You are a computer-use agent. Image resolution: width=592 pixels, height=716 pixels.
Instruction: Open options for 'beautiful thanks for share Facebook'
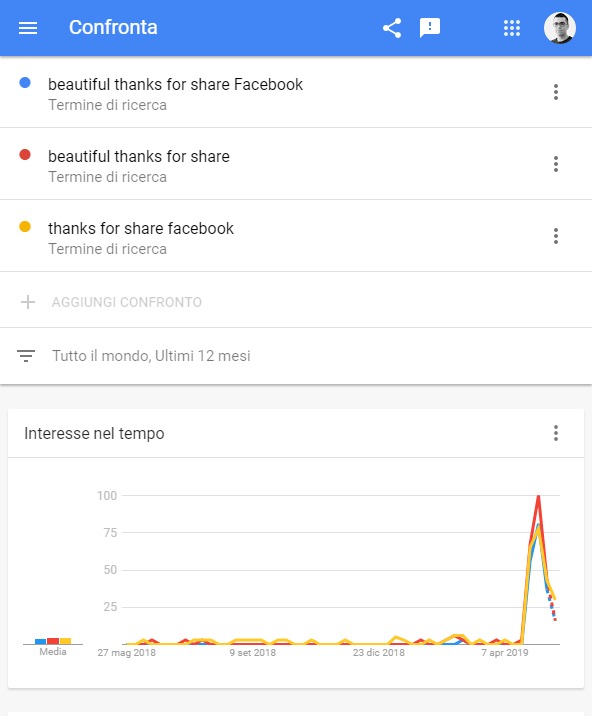click(x=555, y=92)
